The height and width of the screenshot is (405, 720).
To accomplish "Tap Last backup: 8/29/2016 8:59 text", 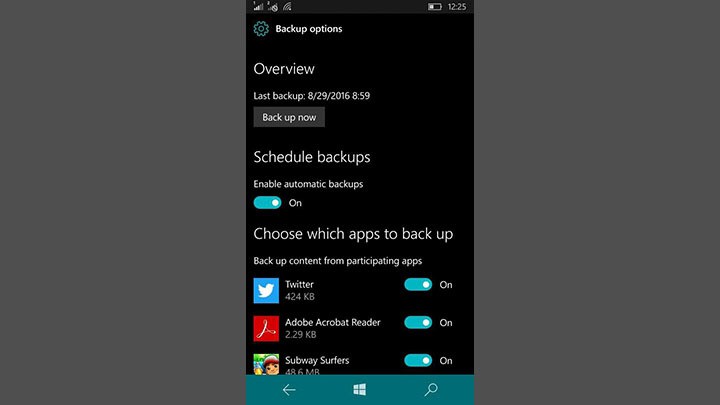I will 311,96.
